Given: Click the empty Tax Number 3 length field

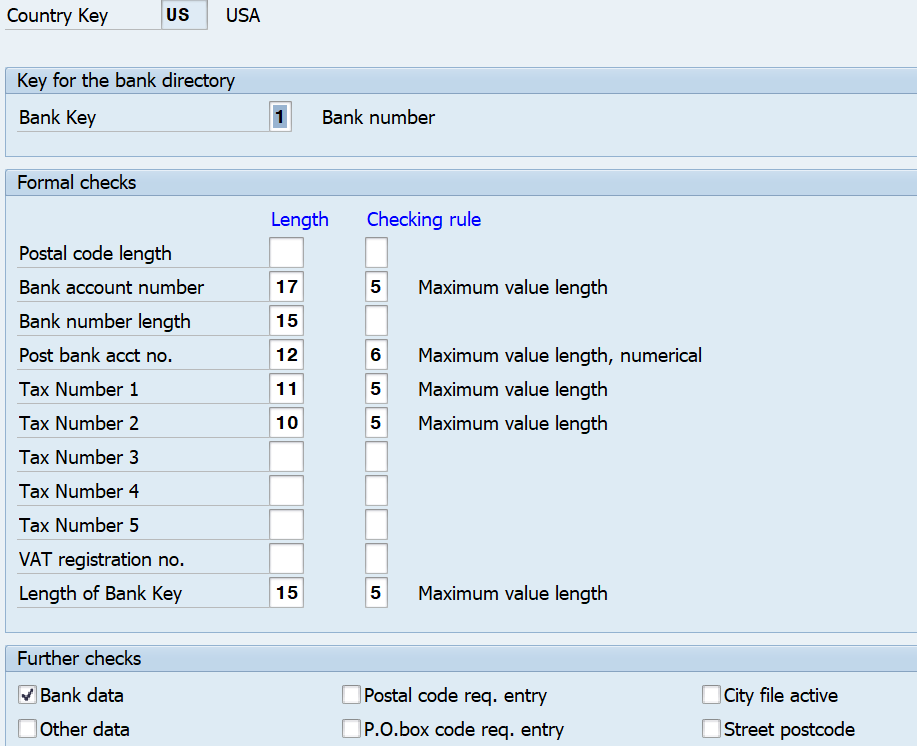Looking at the screenshot, I should click(x=286, y=457).
